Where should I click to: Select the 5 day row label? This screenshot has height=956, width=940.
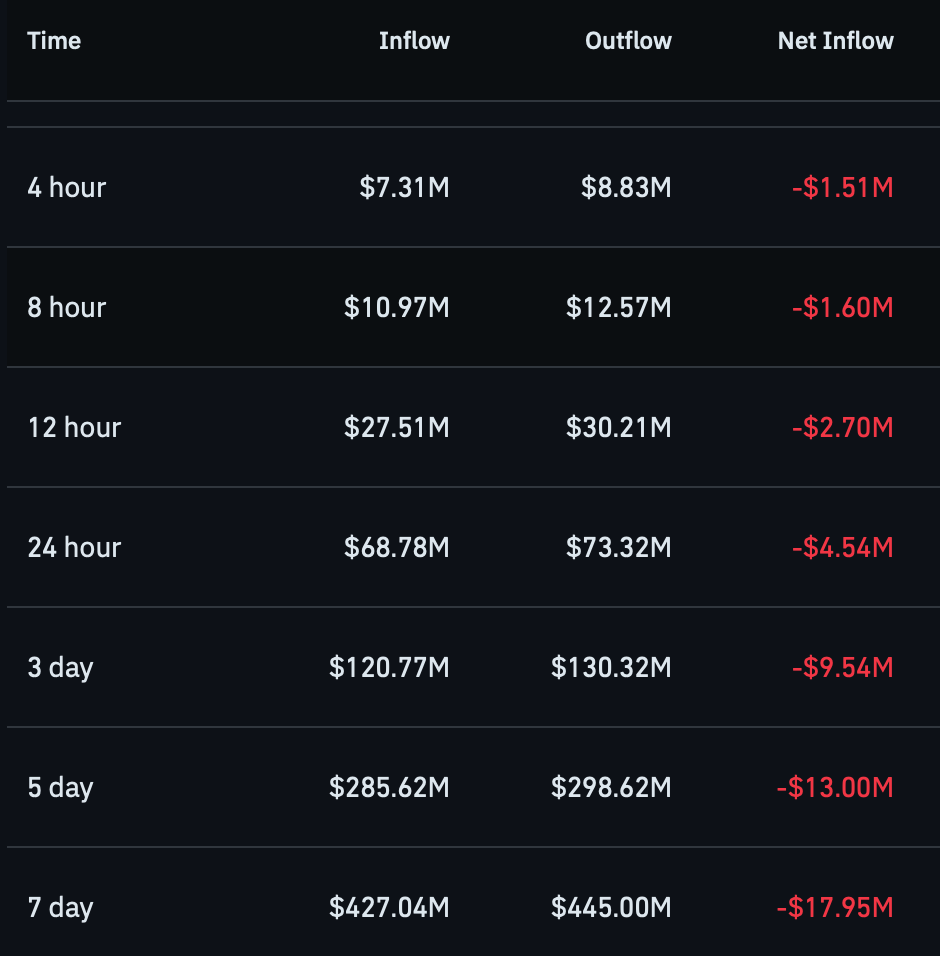(60, 788)
